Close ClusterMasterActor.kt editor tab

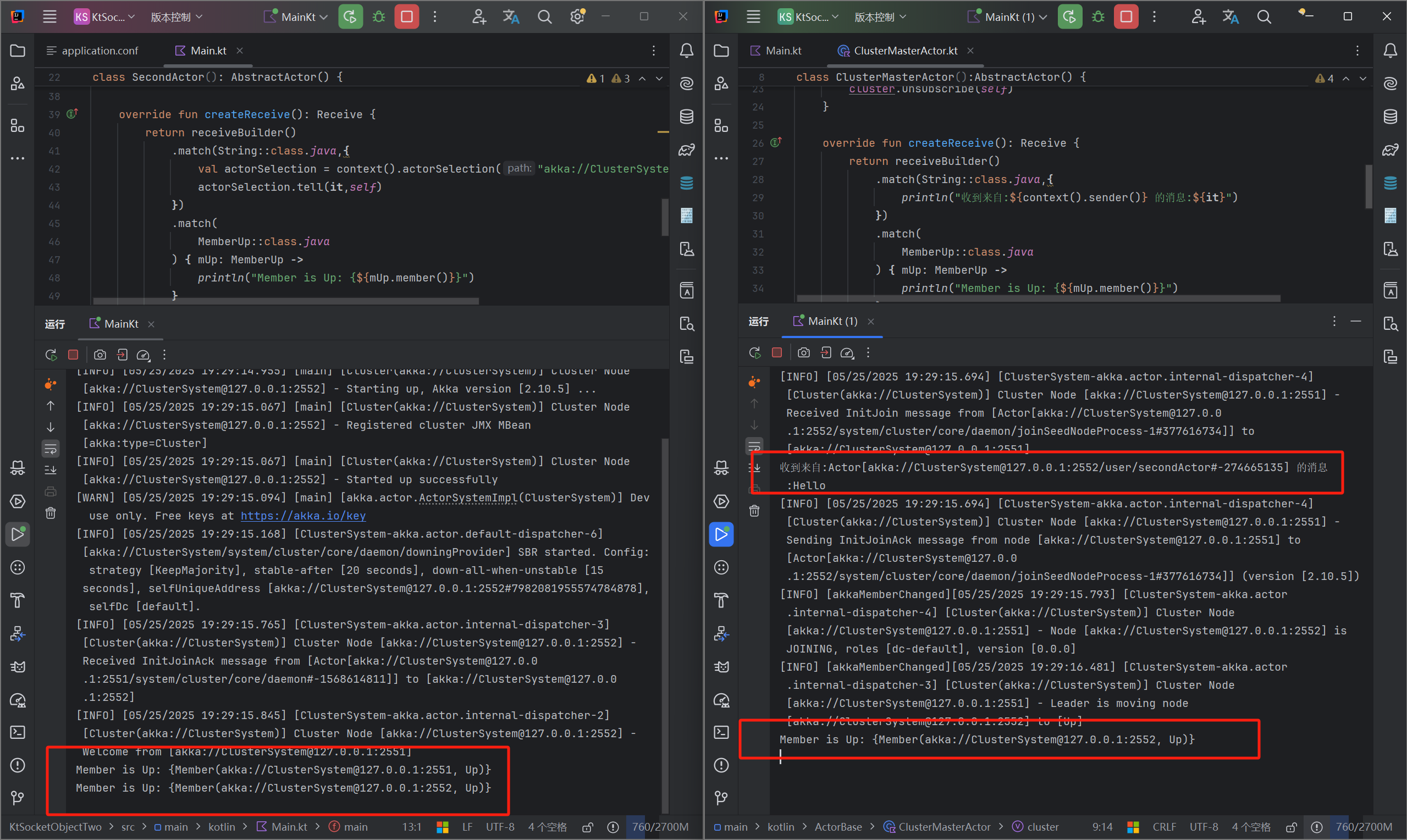(x=970, y=51)
